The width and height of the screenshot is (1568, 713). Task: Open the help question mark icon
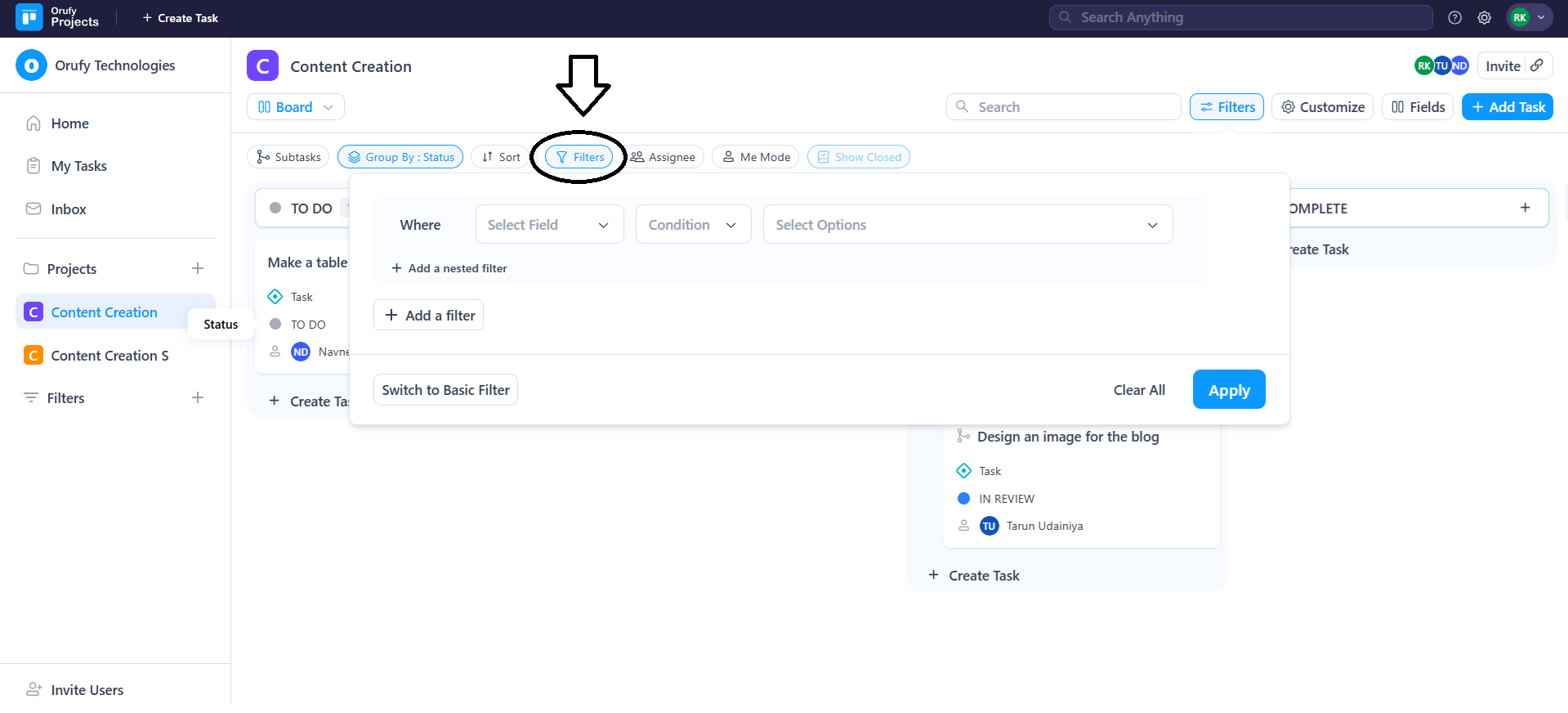click(1454, 17)
